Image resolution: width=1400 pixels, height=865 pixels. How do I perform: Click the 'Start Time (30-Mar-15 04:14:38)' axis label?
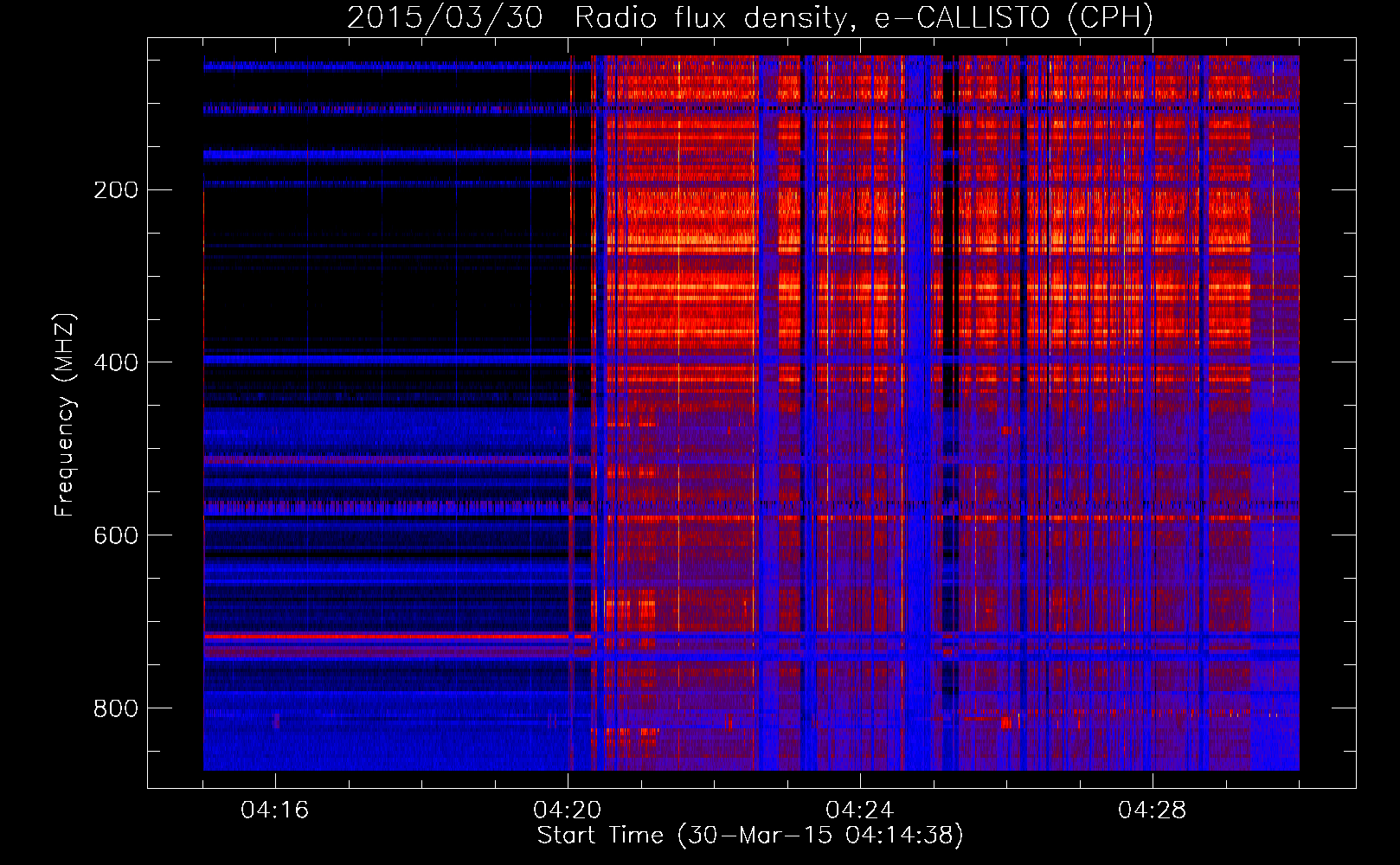pyautogui.click(x=750, y=836)
